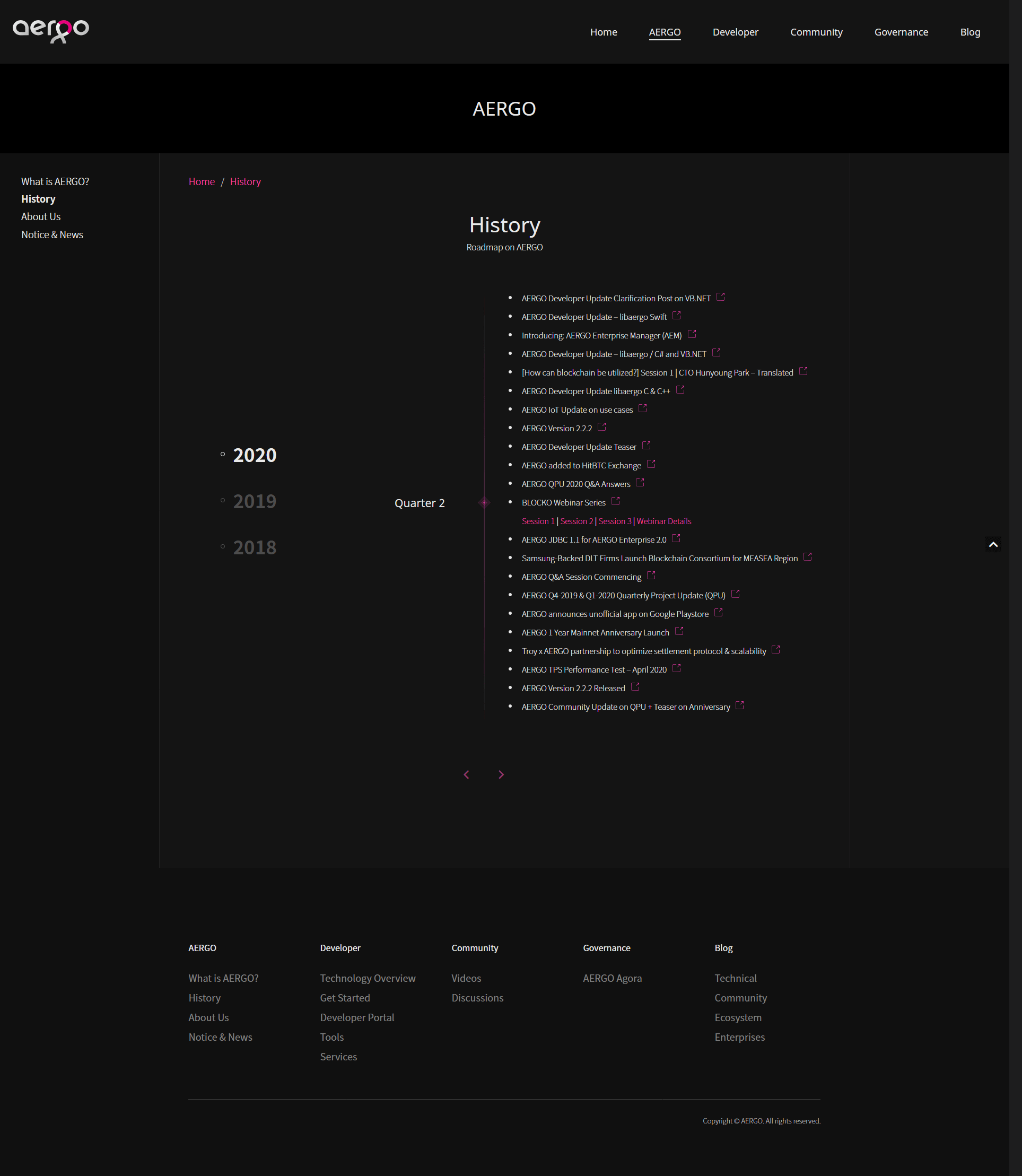Open Technology Overview footer link

368,978
